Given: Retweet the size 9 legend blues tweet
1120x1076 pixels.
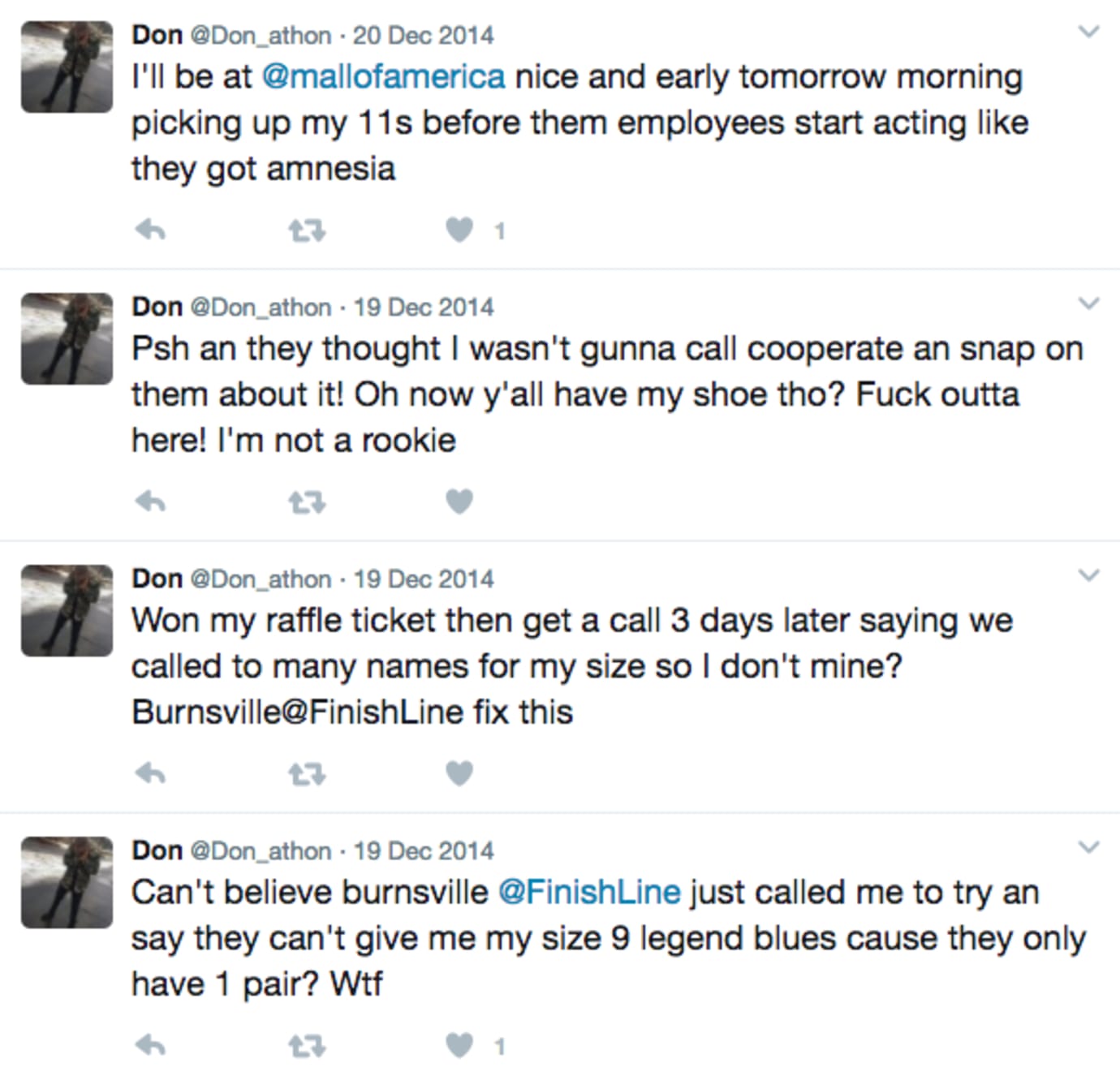Looking at the screenshot, I should [x=307, y=1048].
